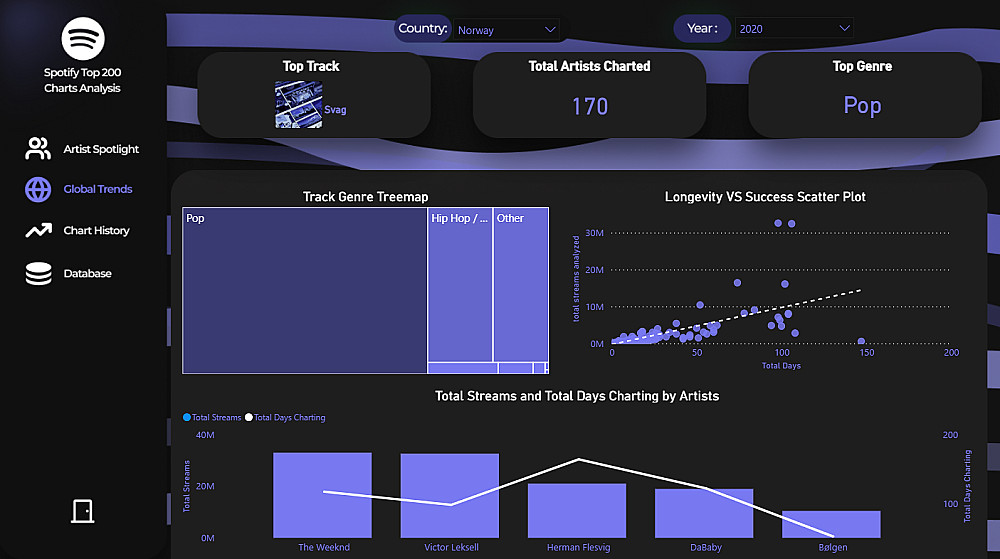Click Longevity VS Success Scatter Plot title

(x=765, y=197)
